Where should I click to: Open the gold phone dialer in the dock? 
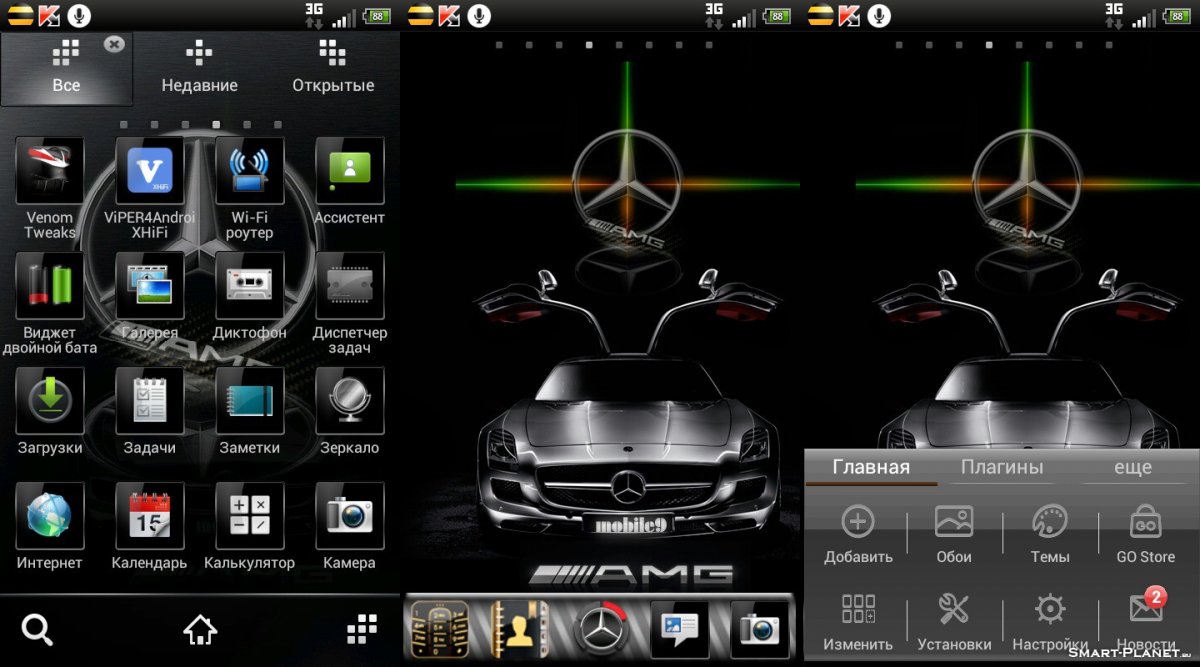click(x=442, y=628)
